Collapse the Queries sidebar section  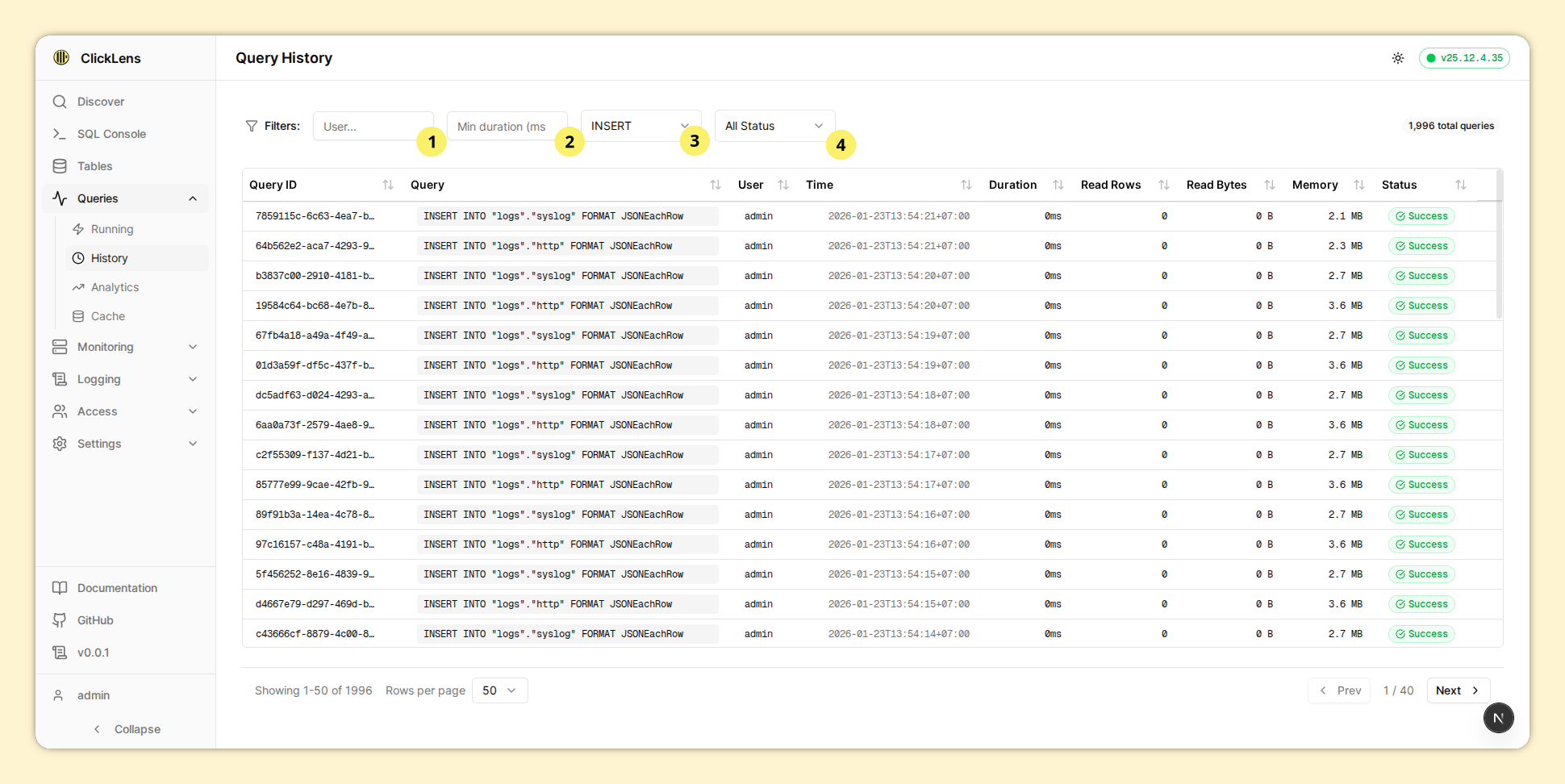point(193,198)
